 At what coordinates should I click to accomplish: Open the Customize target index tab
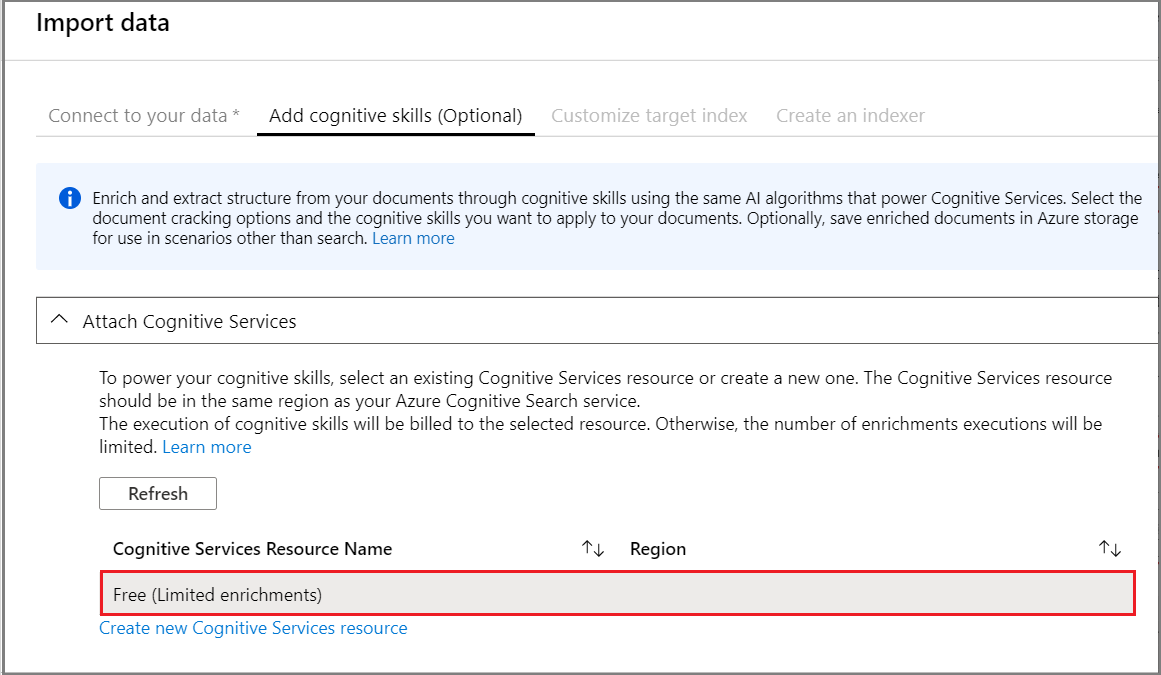click(649, 116)
